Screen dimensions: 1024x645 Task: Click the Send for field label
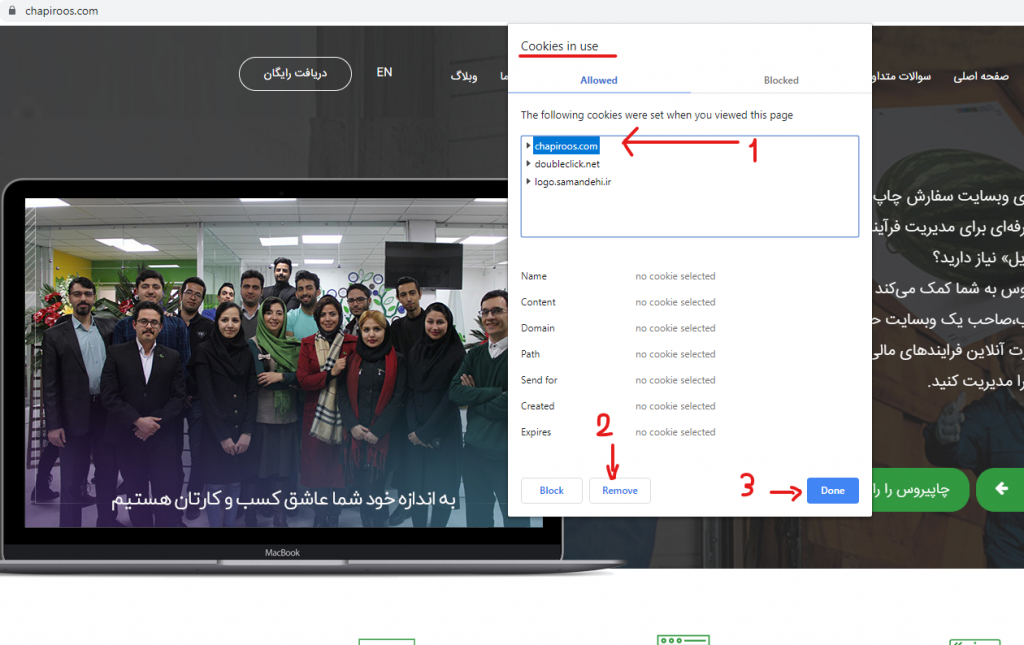coord(539,380)
